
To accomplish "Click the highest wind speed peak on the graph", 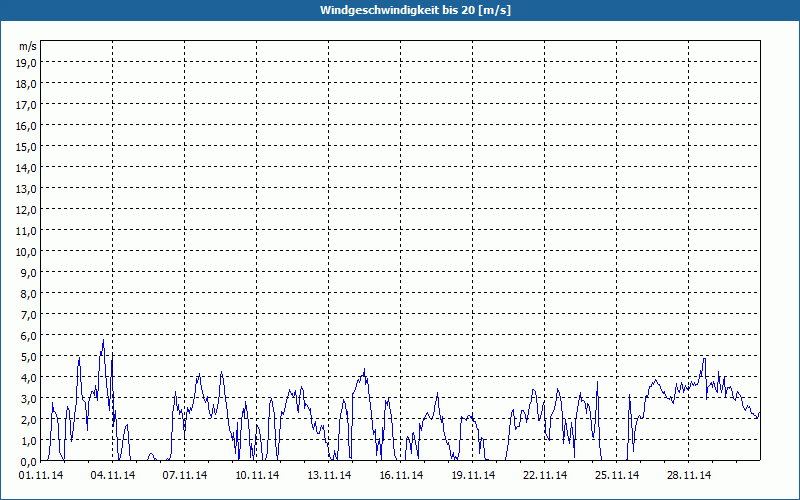I will (x=102, y=341).
